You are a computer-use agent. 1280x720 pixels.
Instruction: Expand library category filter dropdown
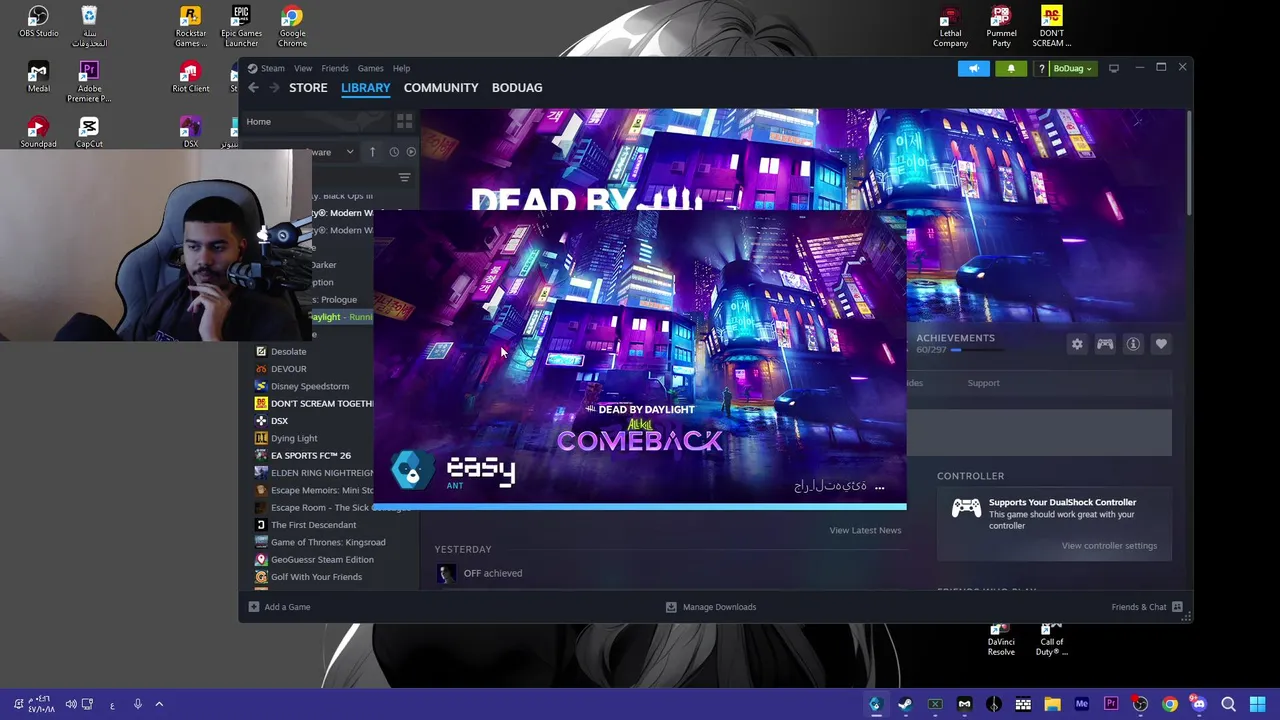(x=349, y=152)
